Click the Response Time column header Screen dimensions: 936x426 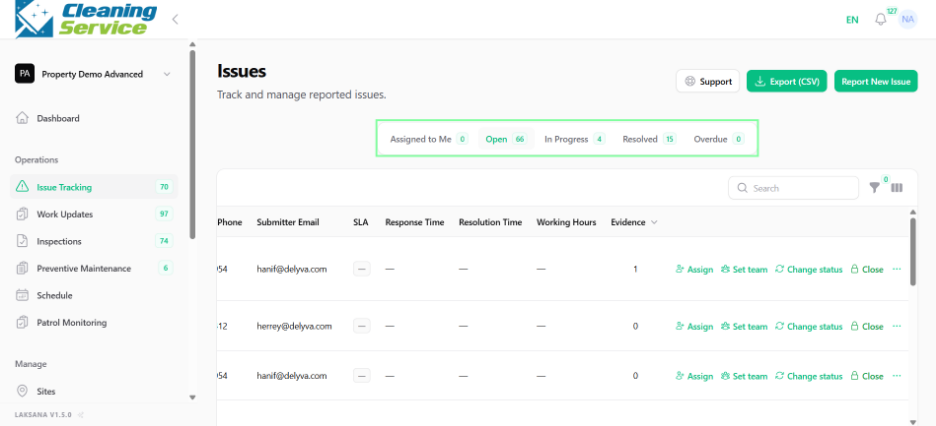415,222
